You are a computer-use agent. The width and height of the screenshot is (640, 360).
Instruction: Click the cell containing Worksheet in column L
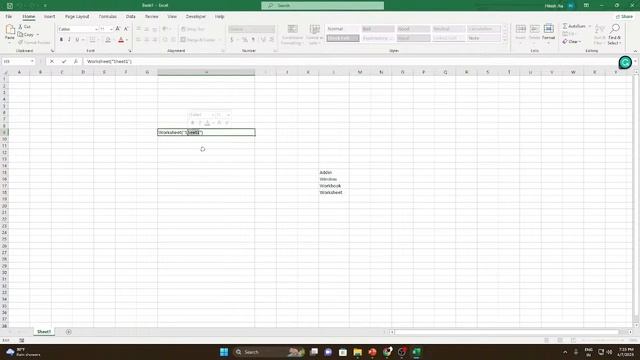[x=334, y=192]
